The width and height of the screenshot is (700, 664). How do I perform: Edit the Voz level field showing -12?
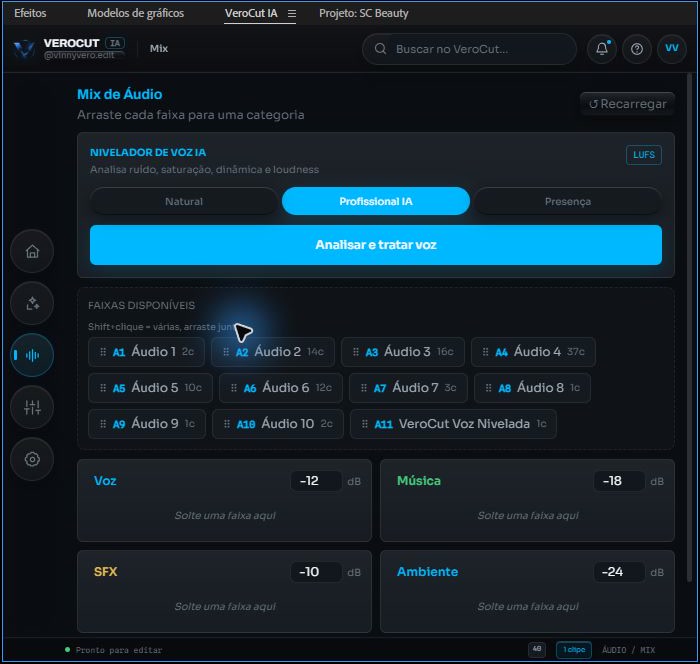point(316,481)
